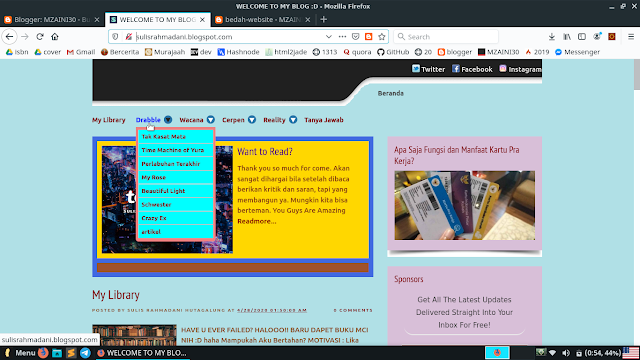Expand the Cerpen menu arrow
This screenshot has height=360, width=640.
[x=252, y=120]
